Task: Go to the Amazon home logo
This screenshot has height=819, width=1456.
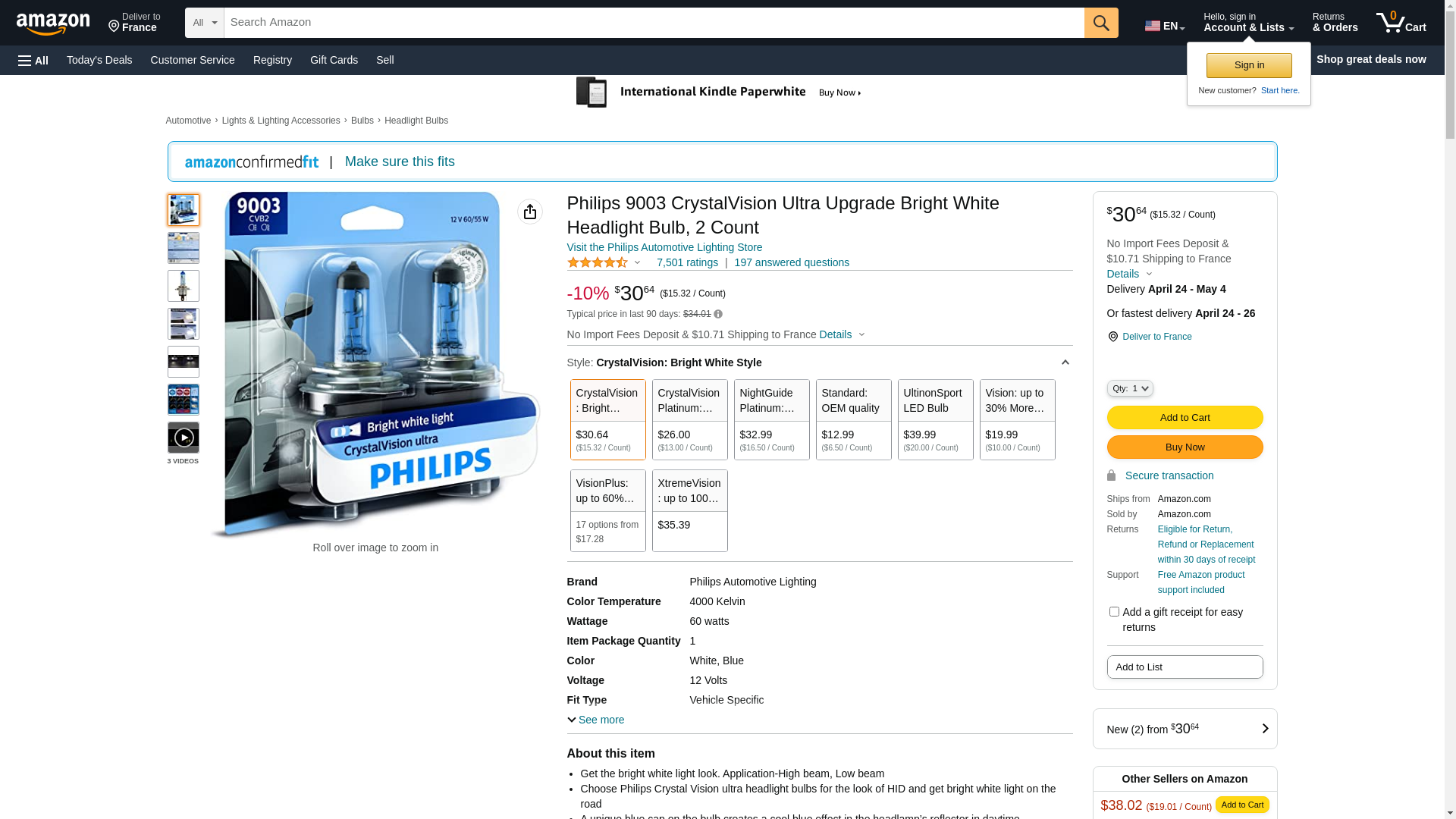Action: tap(53, 24)
